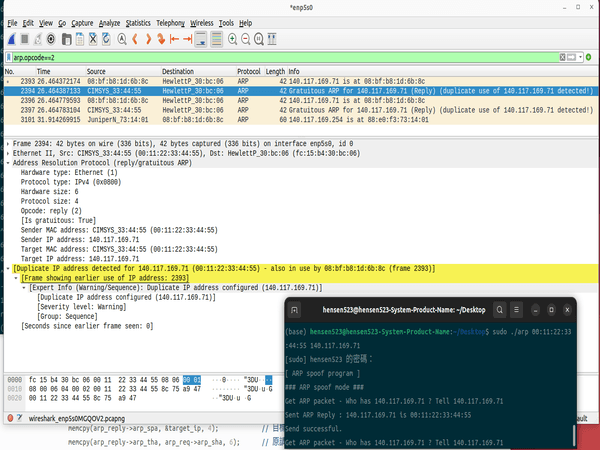Open the Telephony menu
600x450 pixels.
[170, 23]
